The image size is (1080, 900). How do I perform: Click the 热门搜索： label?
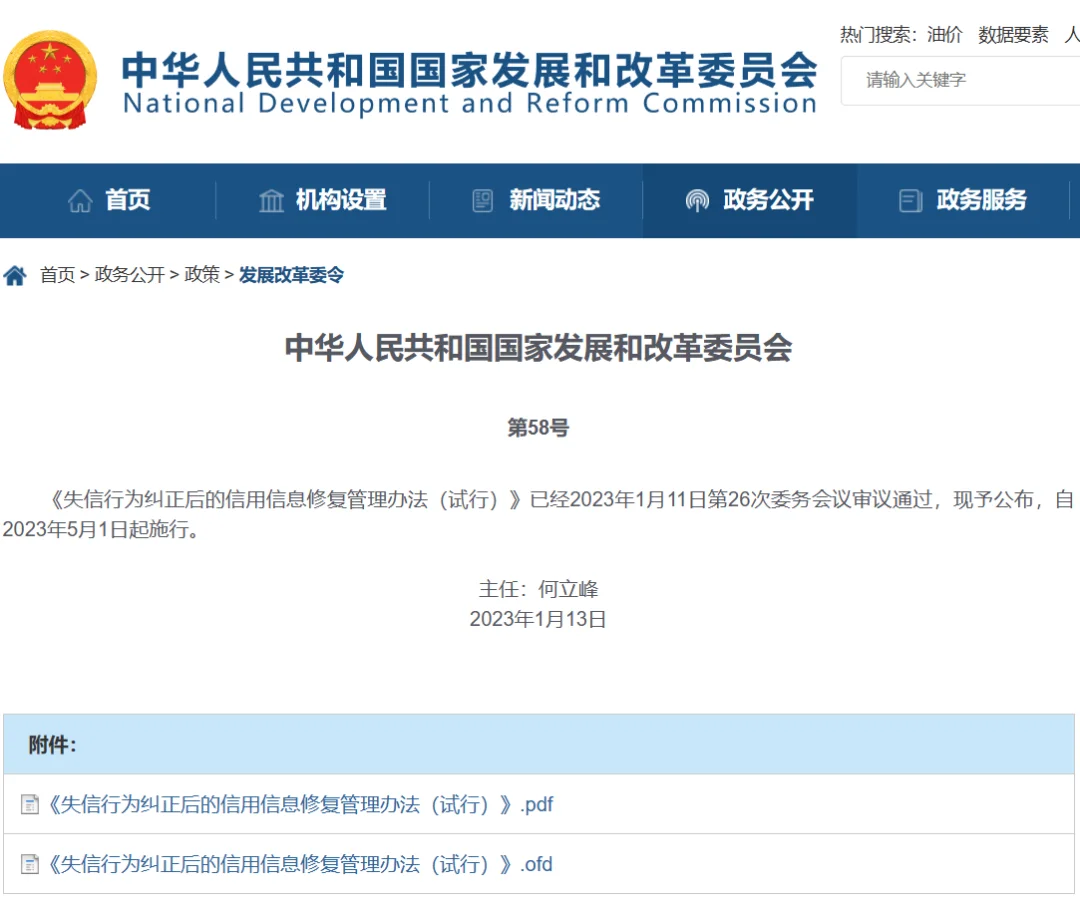878,34
